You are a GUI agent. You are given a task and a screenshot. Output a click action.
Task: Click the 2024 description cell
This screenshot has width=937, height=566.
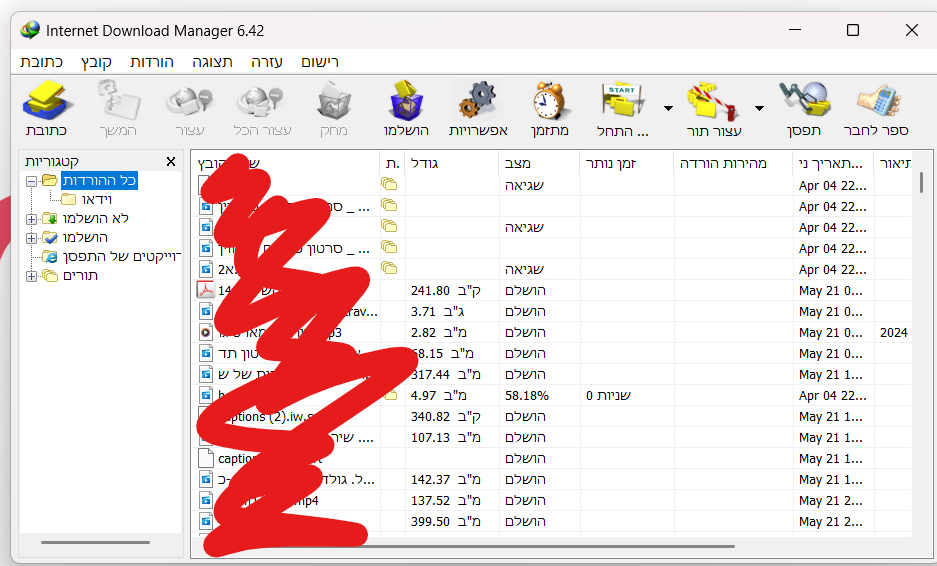893,332
